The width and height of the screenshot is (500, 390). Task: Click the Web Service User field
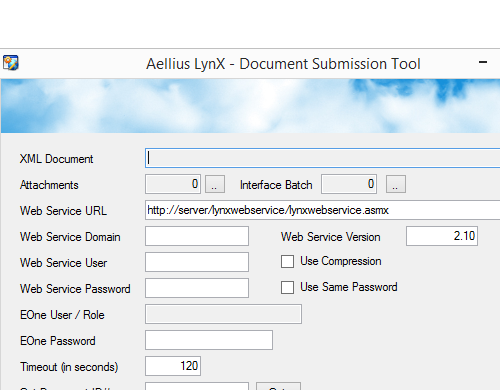point(197,262)
